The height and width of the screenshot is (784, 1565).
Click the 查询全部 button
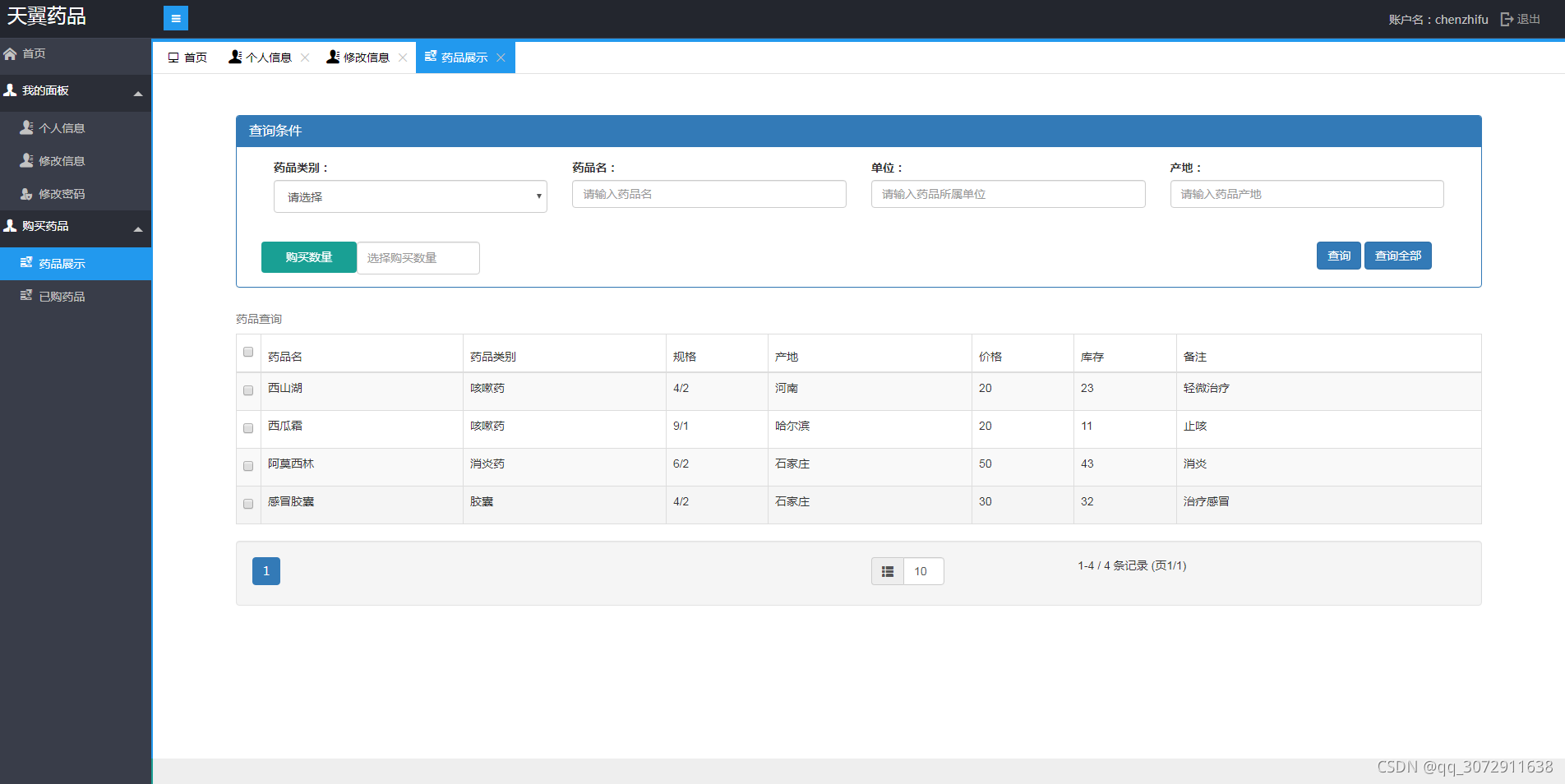[x=1398, y=256]
